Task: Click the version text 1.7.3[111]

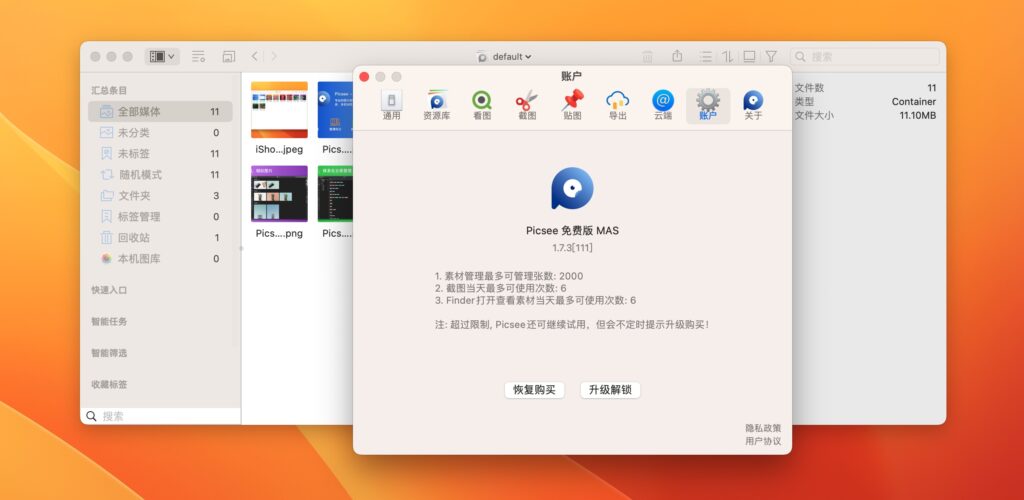Action: (x=572, y=248)
